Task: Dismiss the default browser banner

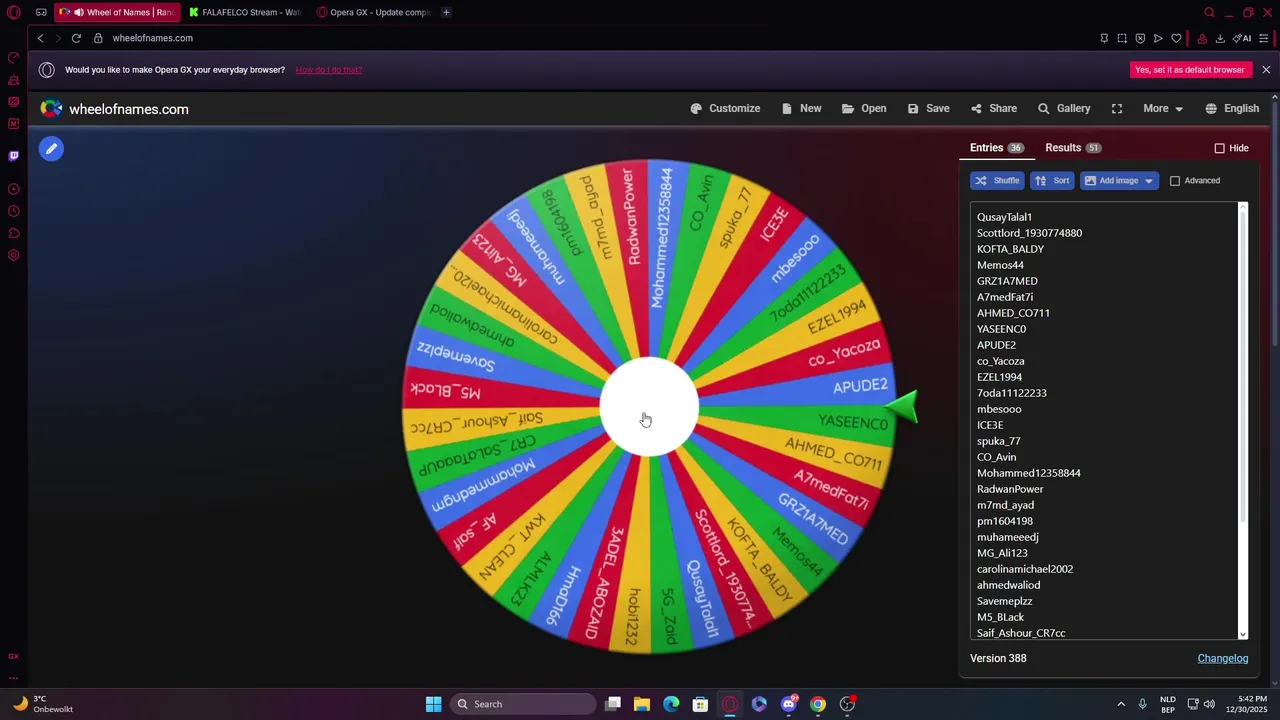Action: 1266,70
